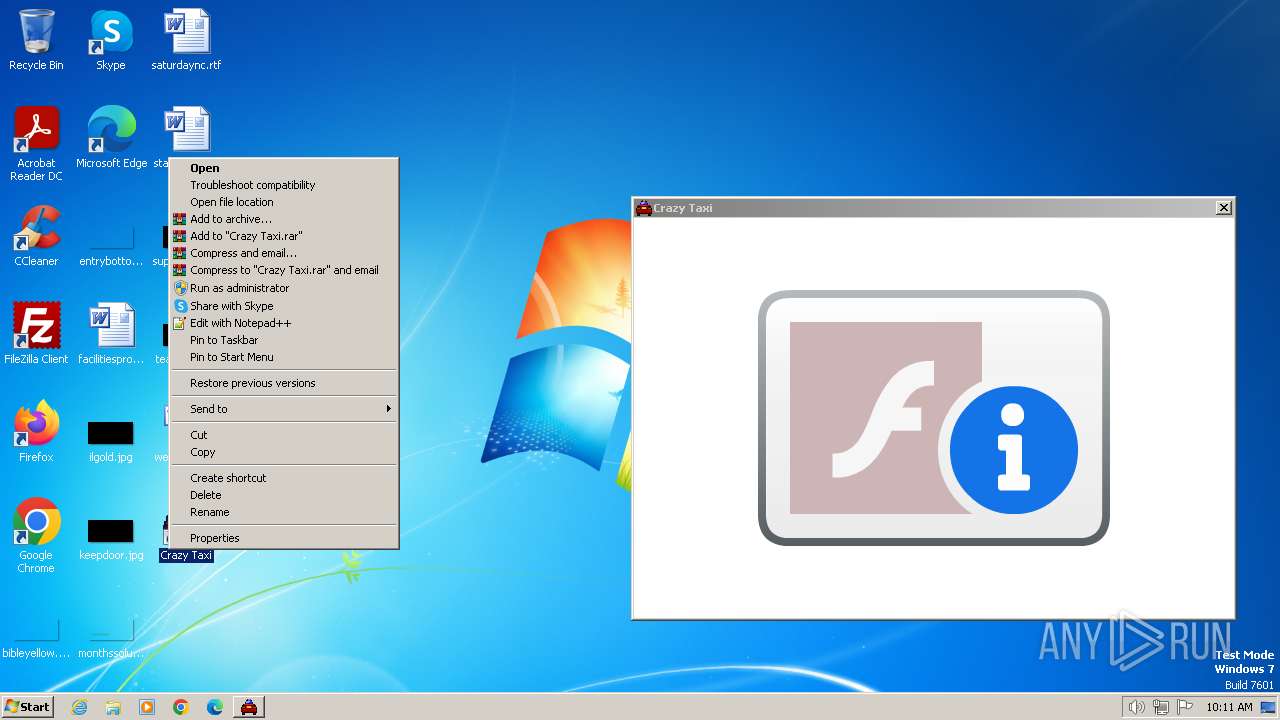Close the Crazy Taxi window
This screenshot has width=1280, height=720.
(x=1223, y=208)
